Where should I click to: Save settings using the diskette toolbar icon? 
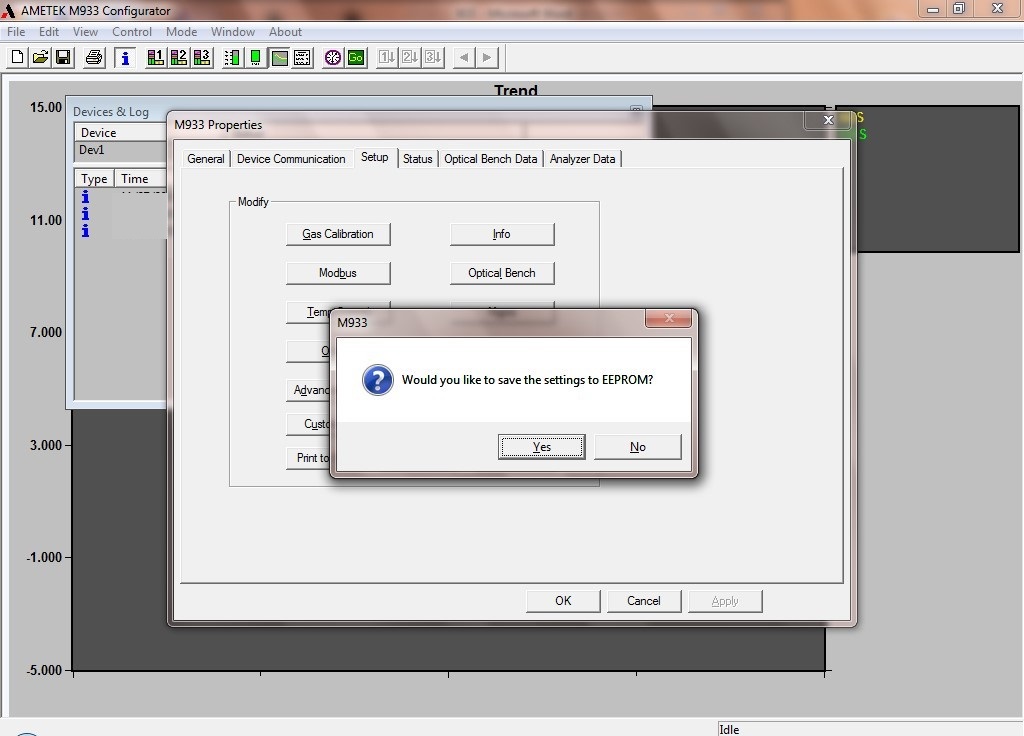[x=63, y=57]
